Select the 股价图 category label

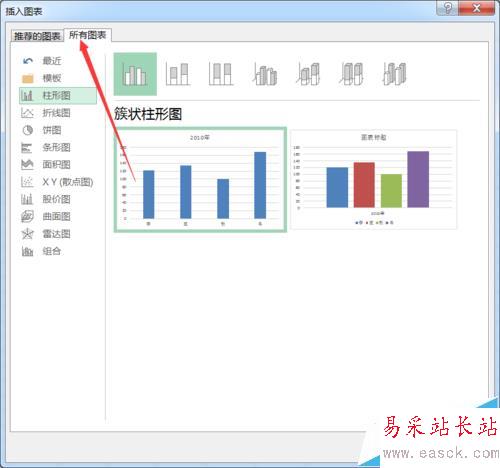click(57, 199)
